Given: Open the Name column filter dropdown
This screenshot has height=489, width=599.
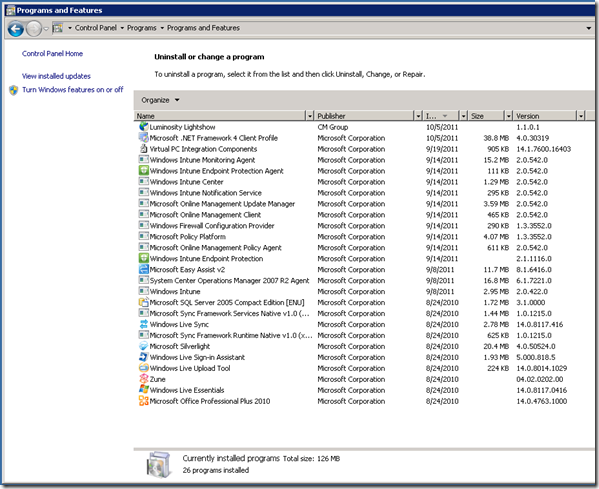Looking at the screenshot, I should click(x=310, y=116).
